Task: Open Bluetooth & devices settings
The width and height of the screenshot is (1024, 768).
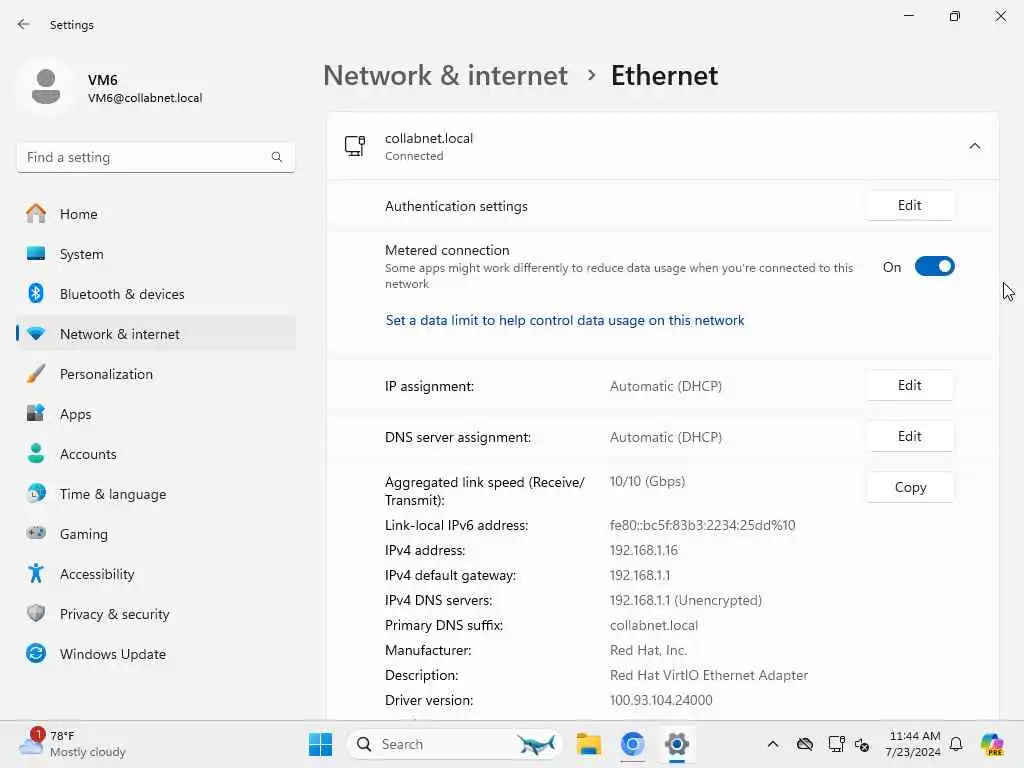Action: coord(122,294)
